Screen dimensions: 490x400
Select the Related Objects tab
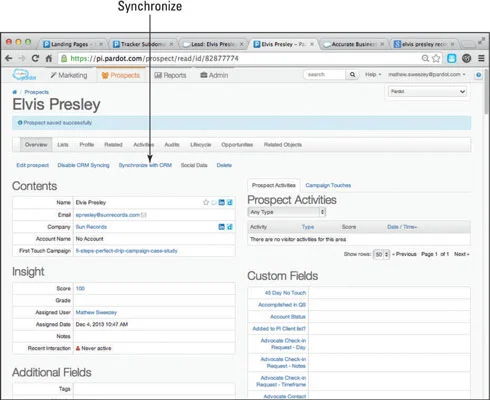coord(283,145)
